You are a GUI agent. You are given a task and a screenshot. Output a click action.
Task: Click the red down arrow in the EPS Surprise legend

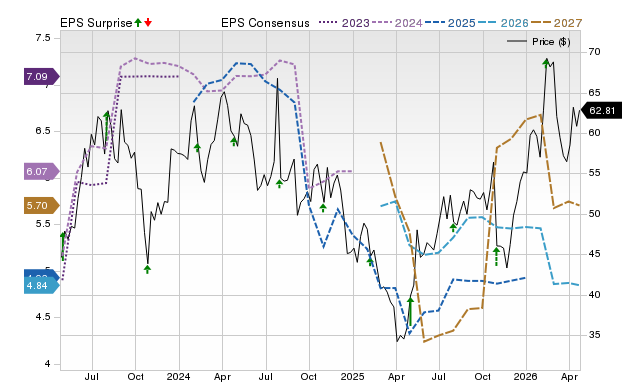(148, 22)
